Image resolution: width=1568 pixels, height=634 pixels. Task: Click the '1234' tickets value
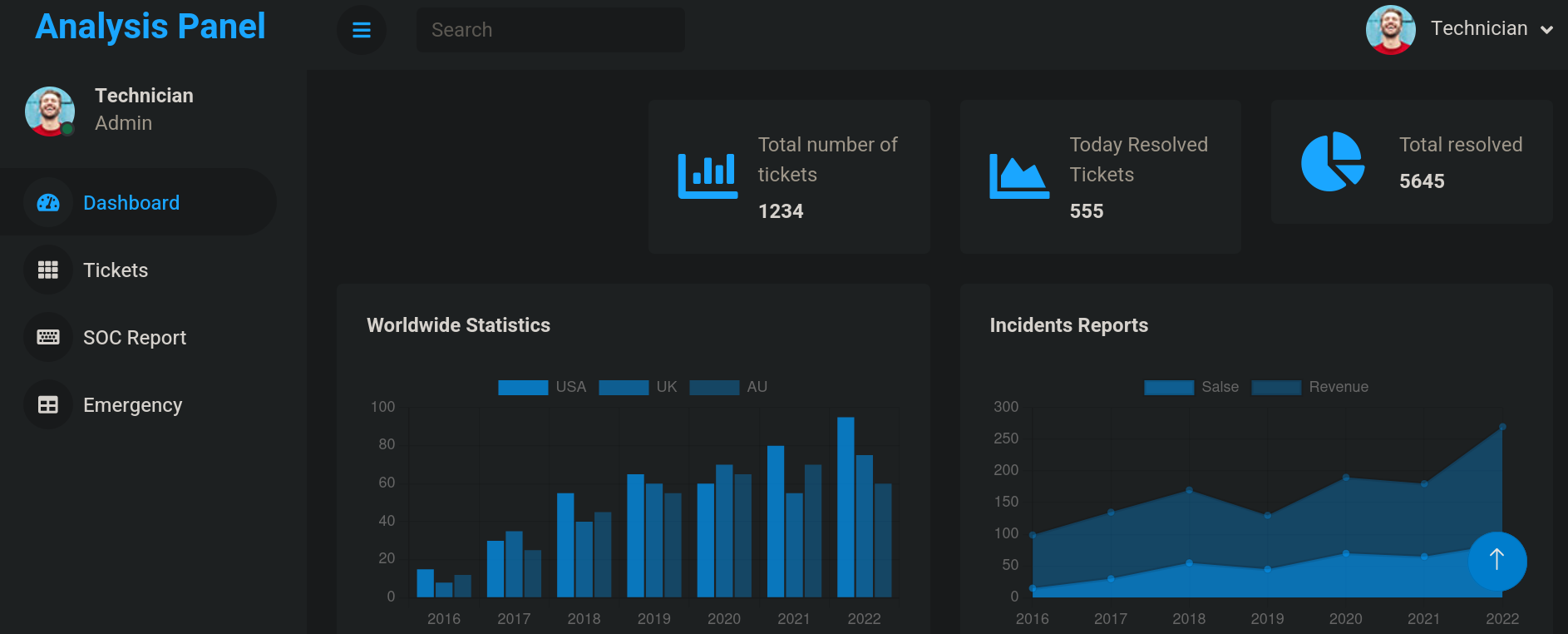point(781,211)
